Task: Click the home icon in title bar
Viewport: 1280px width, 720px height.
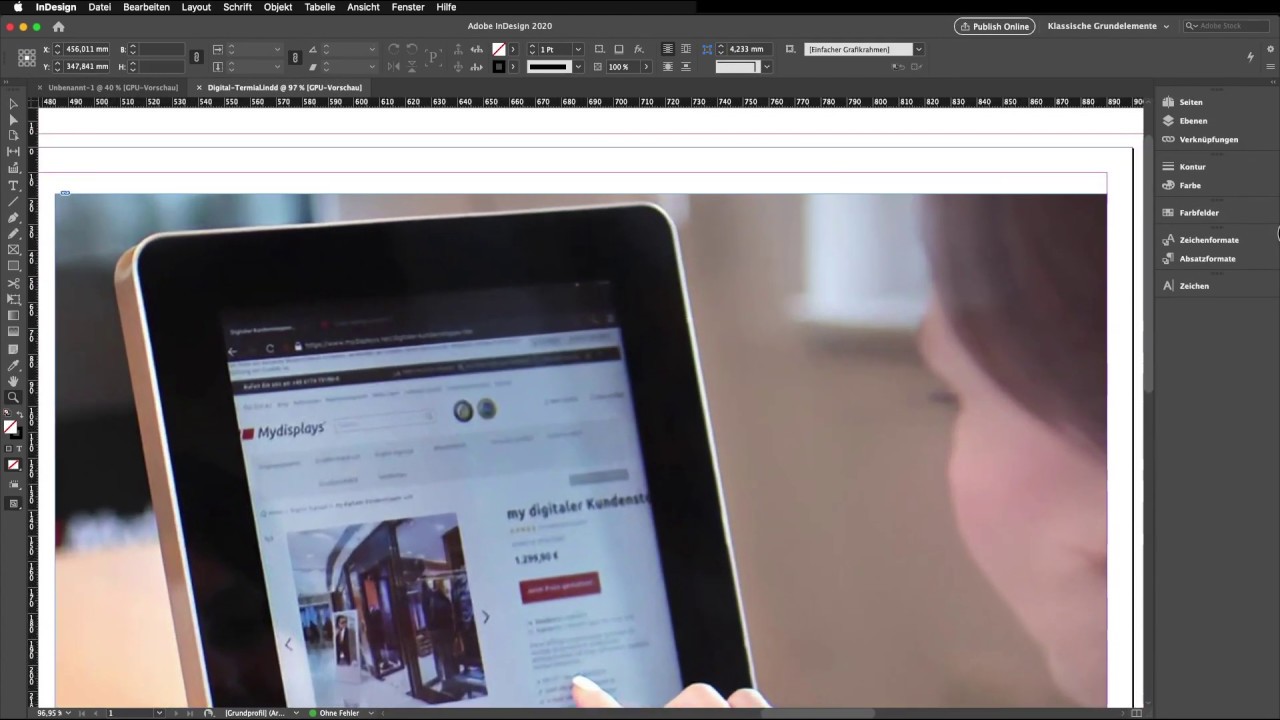Action: click(58, 27)
